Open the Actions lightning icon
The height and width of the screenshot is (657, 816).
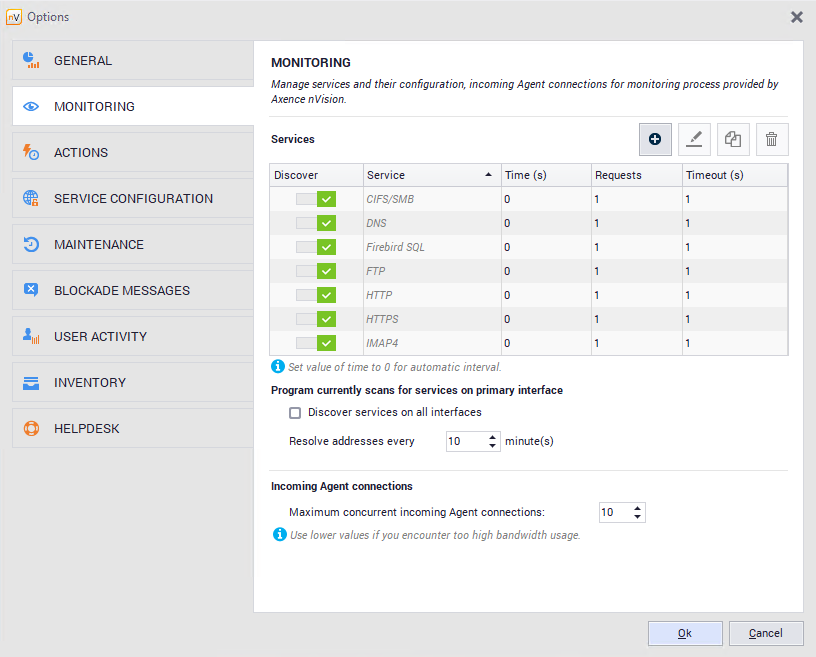31,153
